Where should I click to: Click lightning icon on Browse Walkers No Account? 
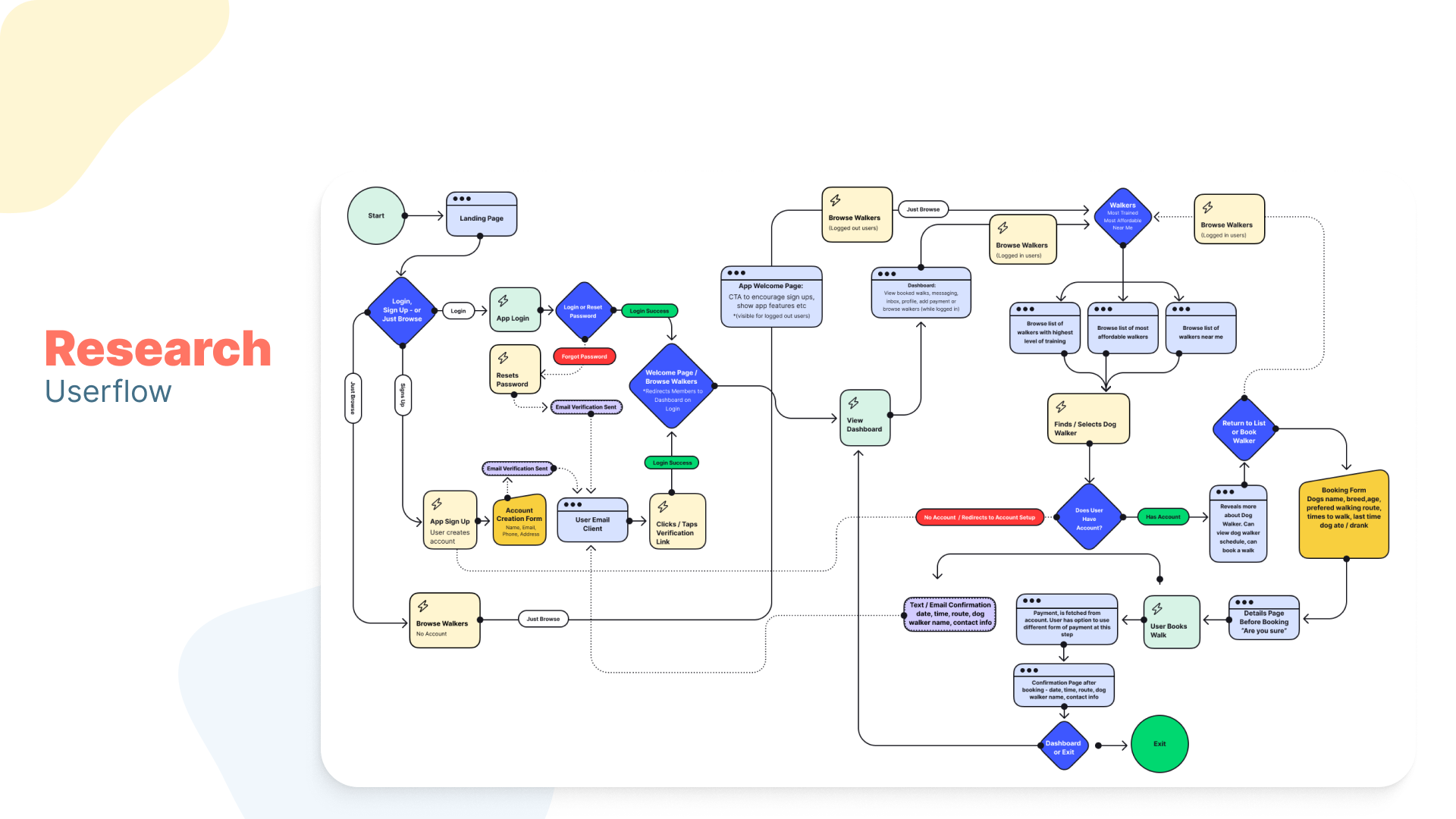pyautogui.click(x=423, y=606)
